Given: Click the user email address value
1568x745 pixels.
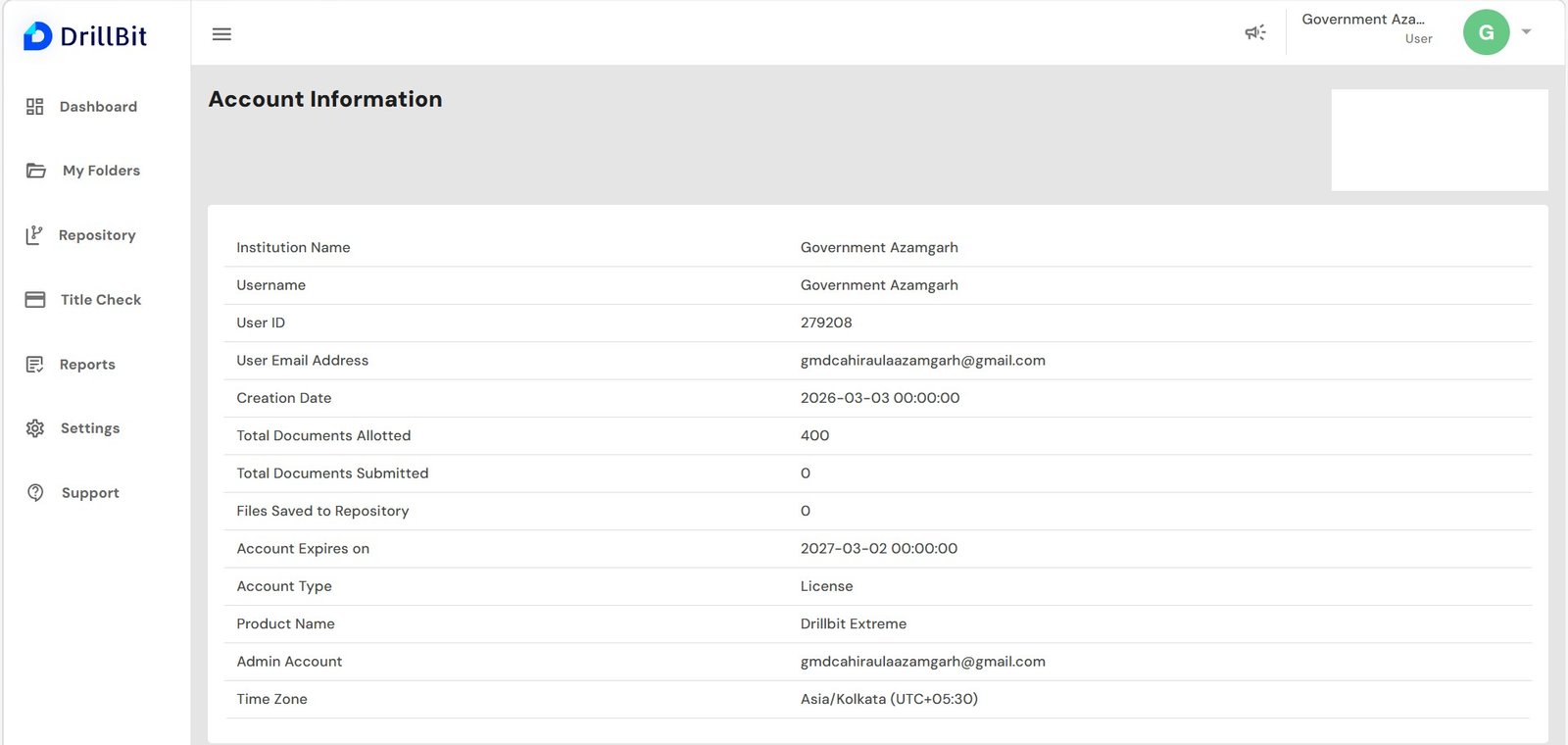Looking at the screenshot, I should 922,361.
